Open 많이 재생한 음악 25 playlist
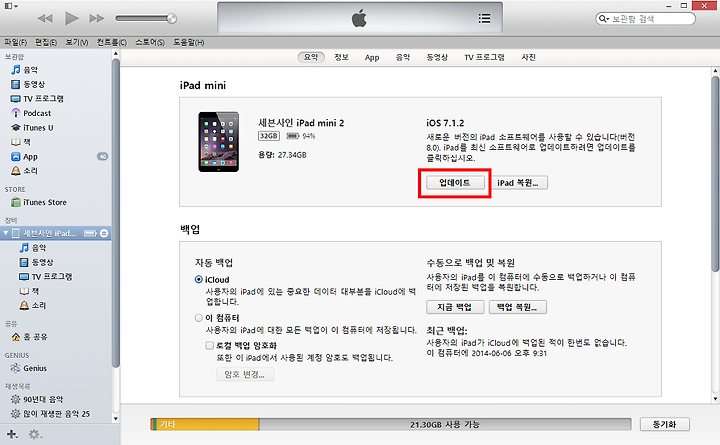 [x=56, y=414]
